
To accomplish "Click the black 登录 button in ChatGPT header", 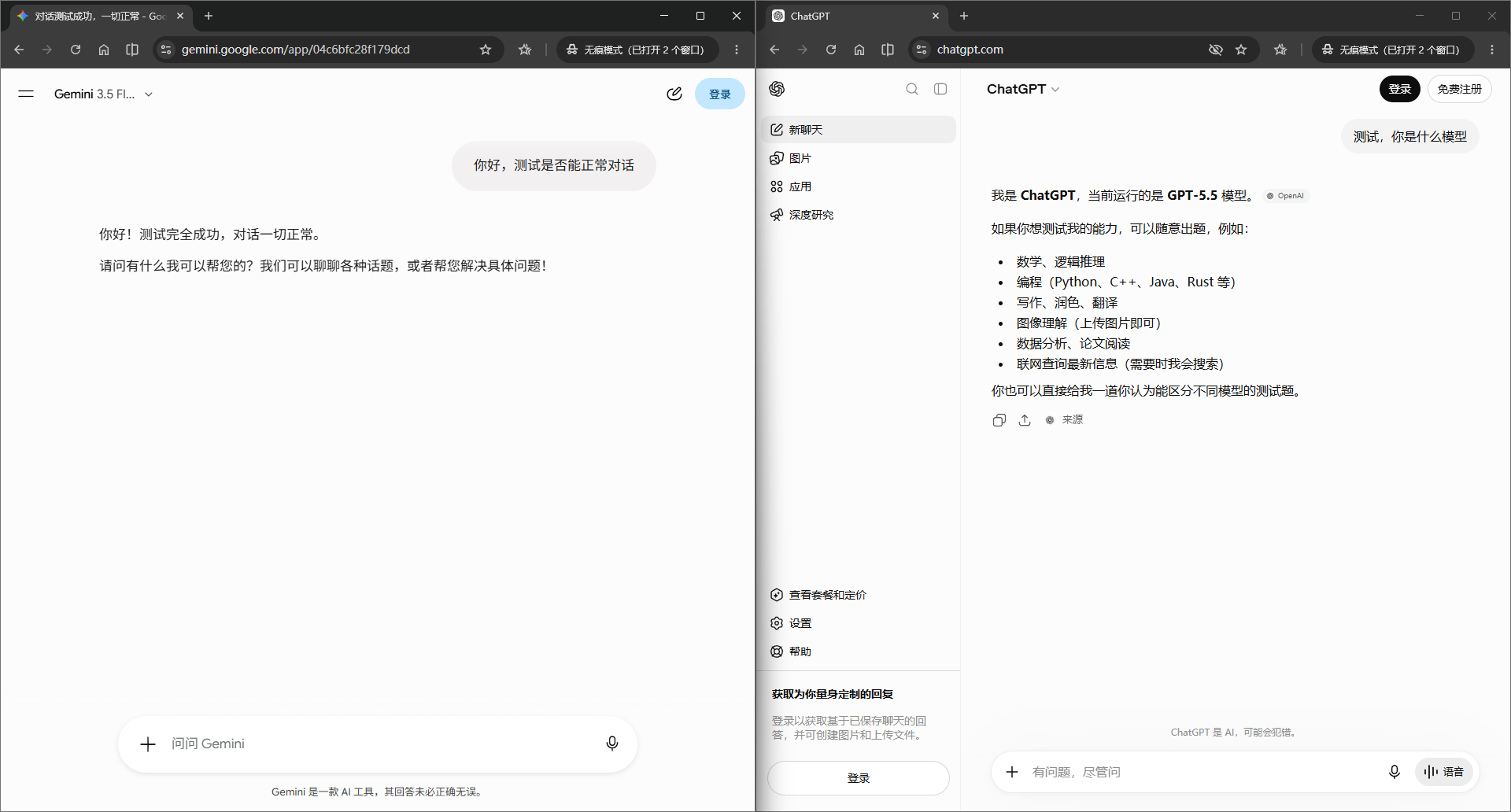I will click(1399, 89).
